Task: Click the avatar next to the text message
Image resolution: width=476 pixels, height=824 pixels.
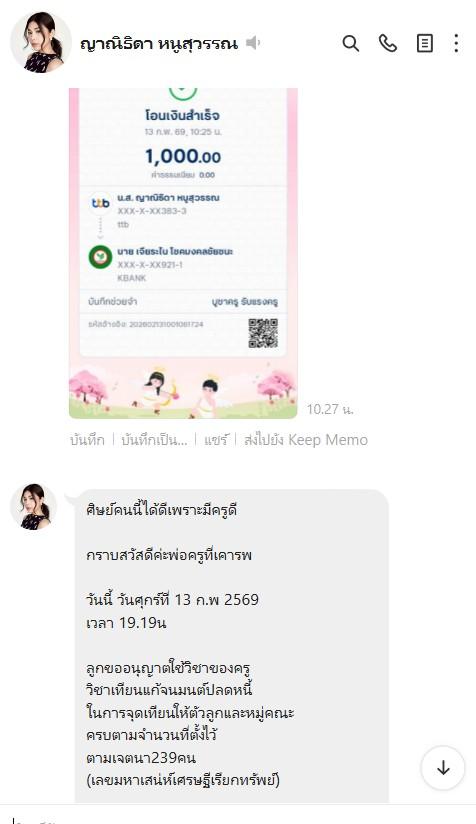Action: (x=34, y=507)
